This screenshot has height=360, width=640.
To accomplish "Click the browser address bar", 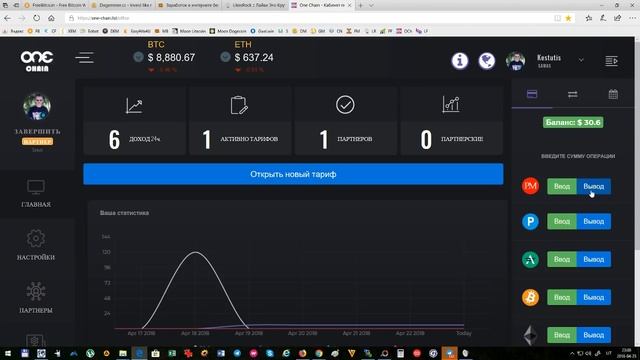I will pos(310,18).
